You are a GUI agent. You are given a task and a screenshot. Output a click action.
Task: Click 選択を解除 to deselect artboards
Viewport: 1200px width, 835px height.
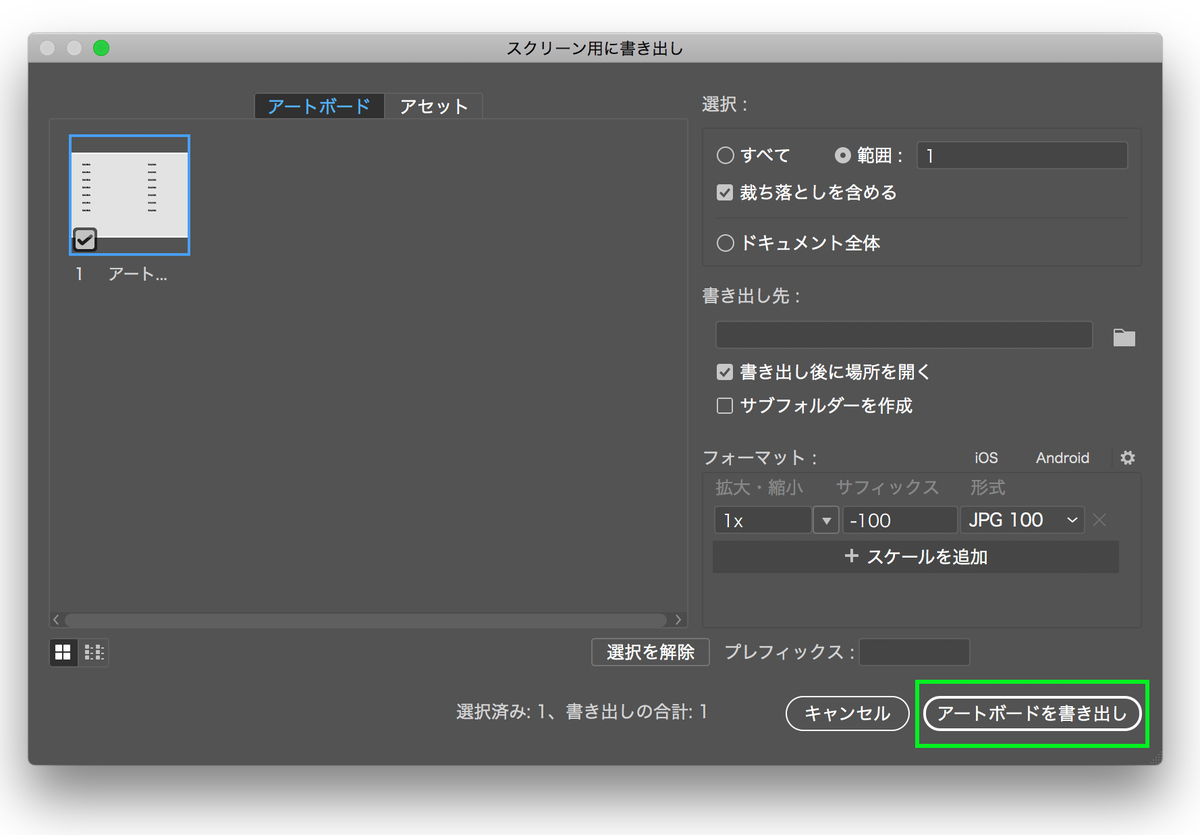pyautogui.click(x=650, y=652)
